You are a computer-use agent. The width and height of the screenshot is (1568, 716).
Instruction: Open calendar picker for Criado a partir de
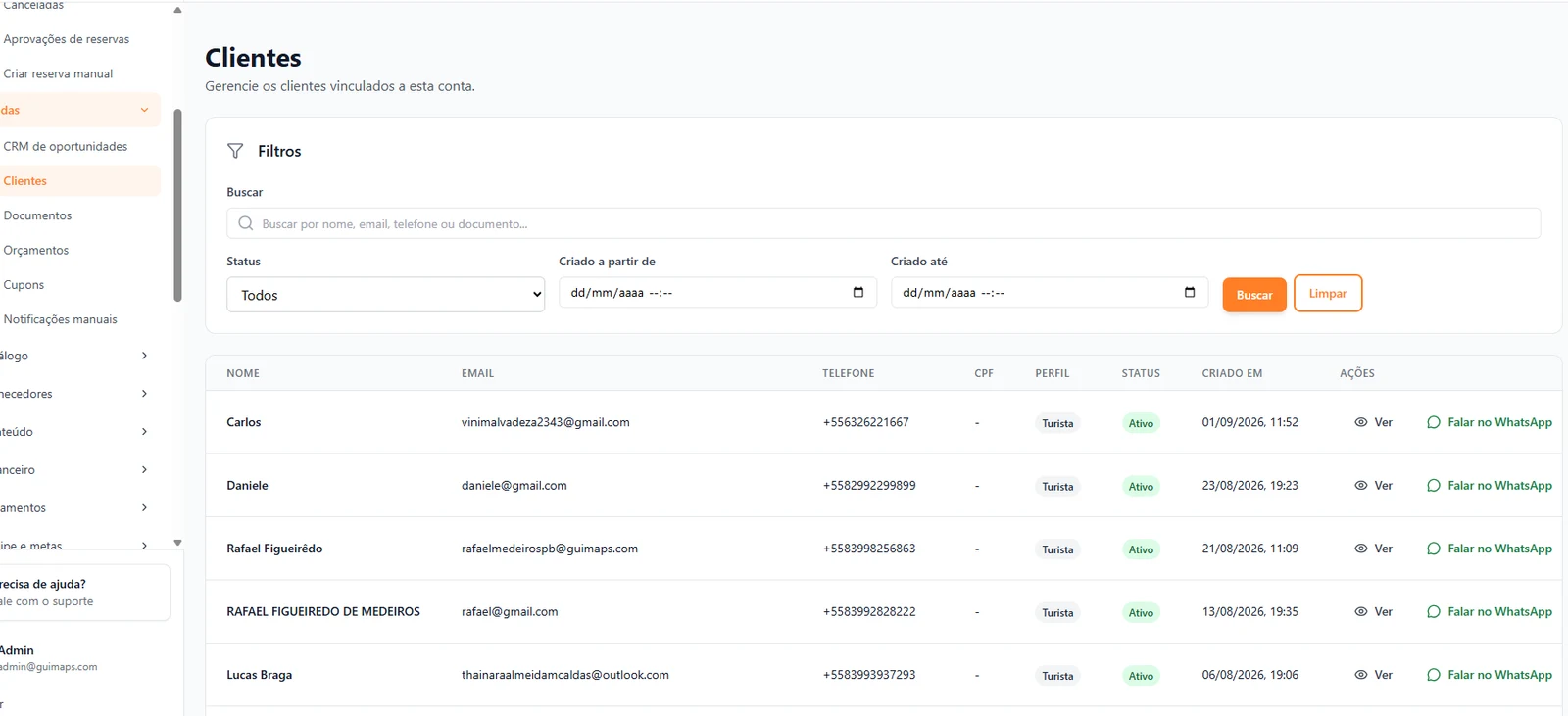coord(858,292)
